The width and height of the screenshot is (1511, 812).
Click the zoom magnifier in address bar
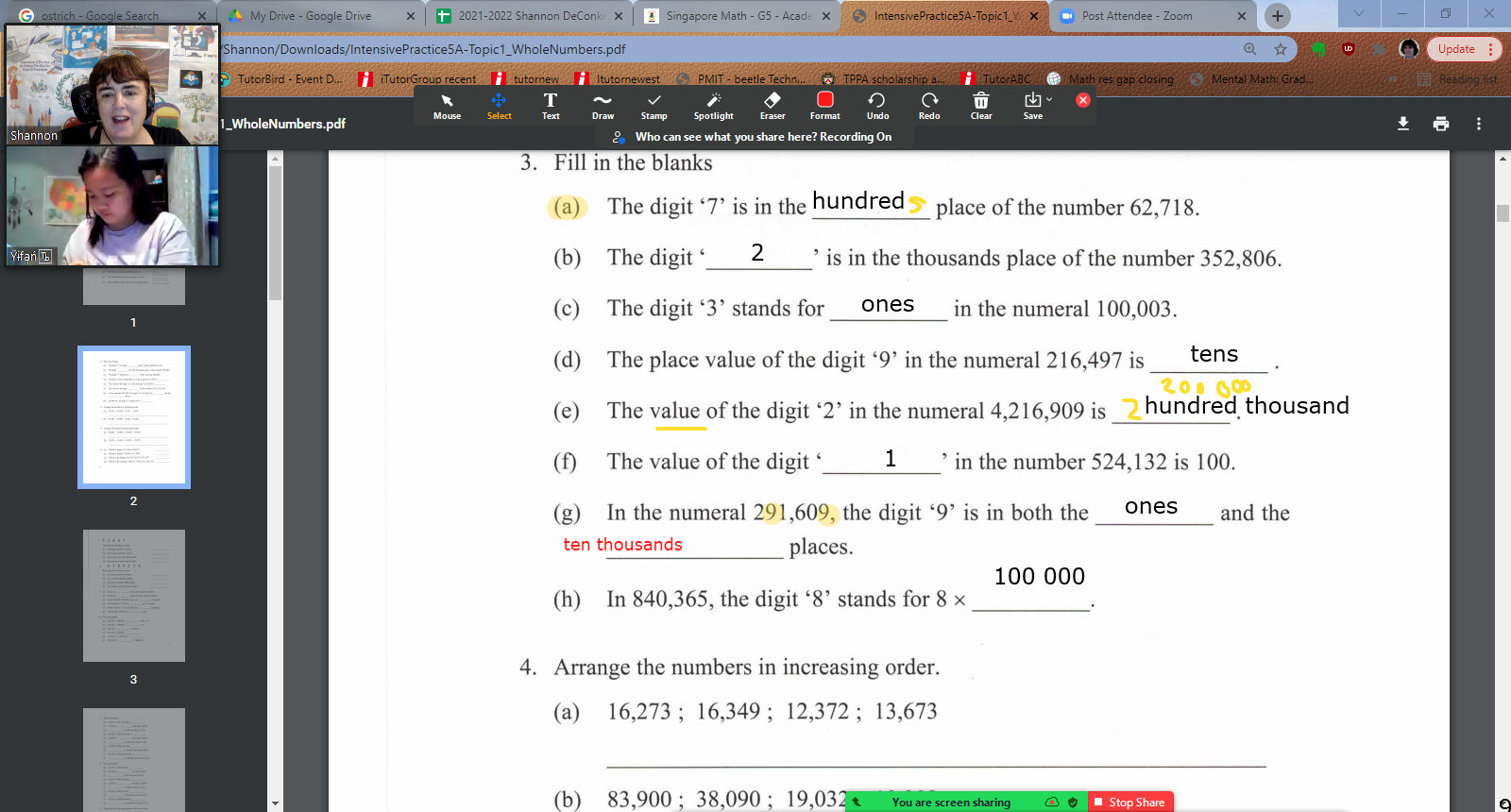coord(1250,49)
